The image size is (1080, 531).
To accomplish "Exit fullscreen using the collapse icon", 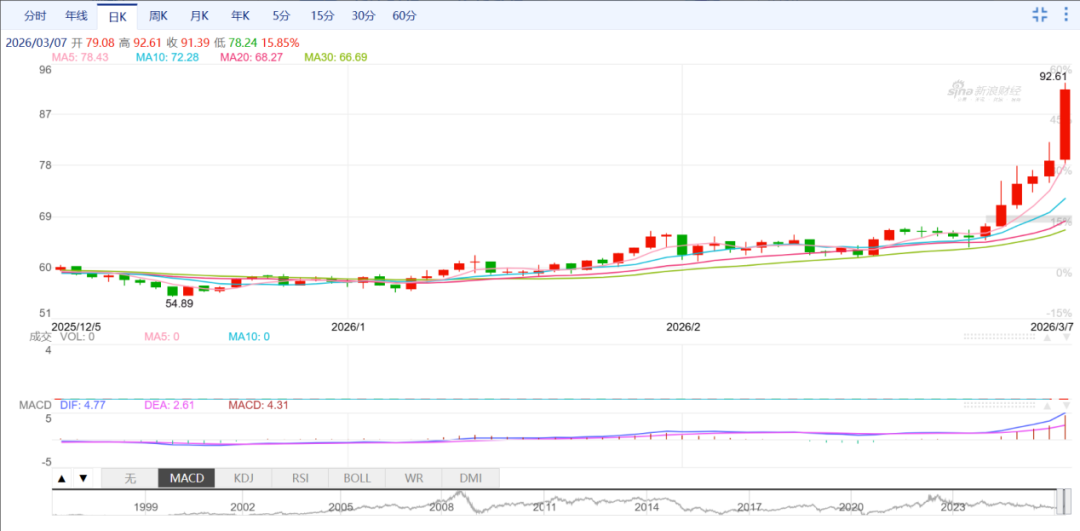I will tap(1040, 14).
